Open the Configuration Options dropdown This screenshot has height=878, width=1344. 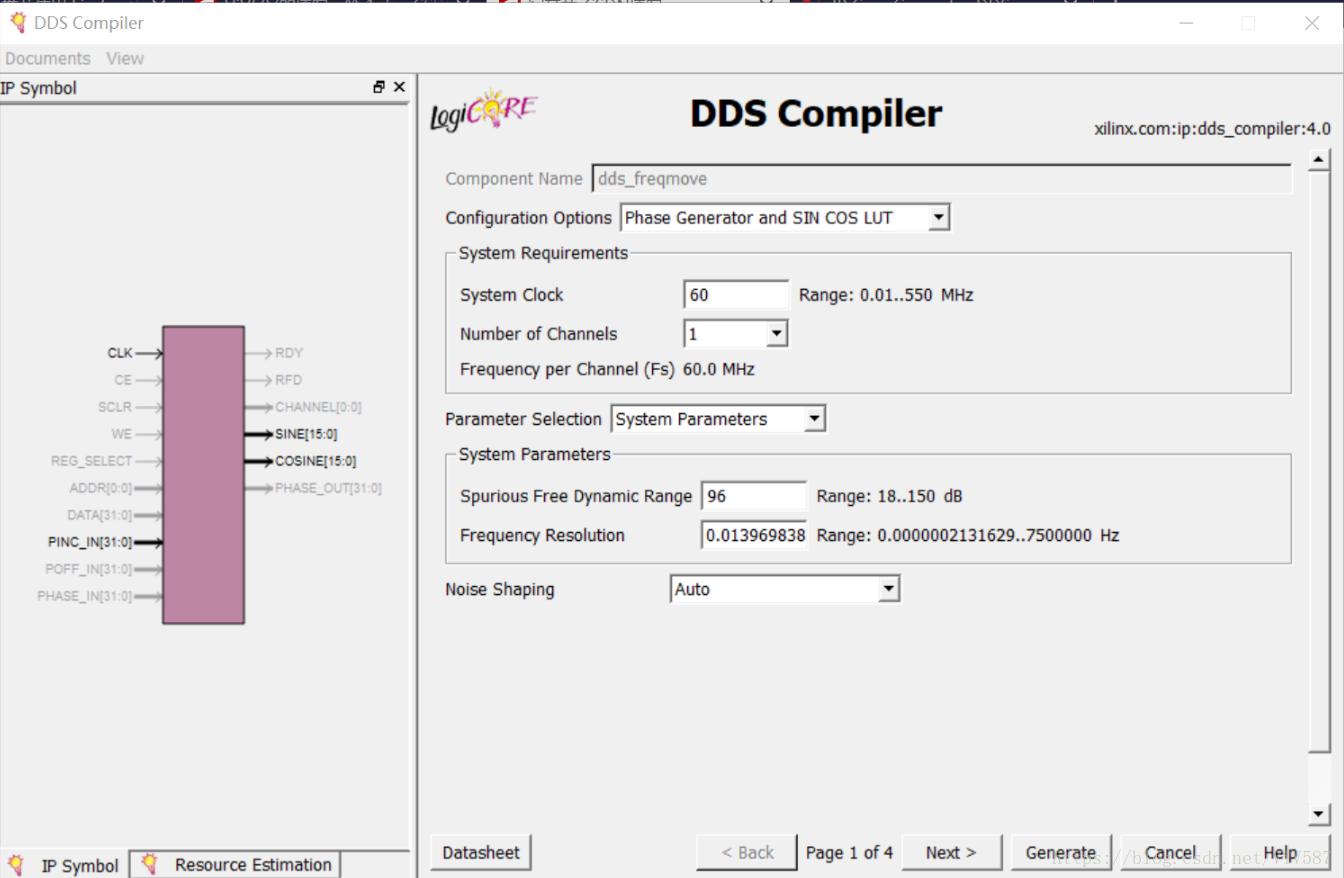pyautogui.click(x=938, y=217)
